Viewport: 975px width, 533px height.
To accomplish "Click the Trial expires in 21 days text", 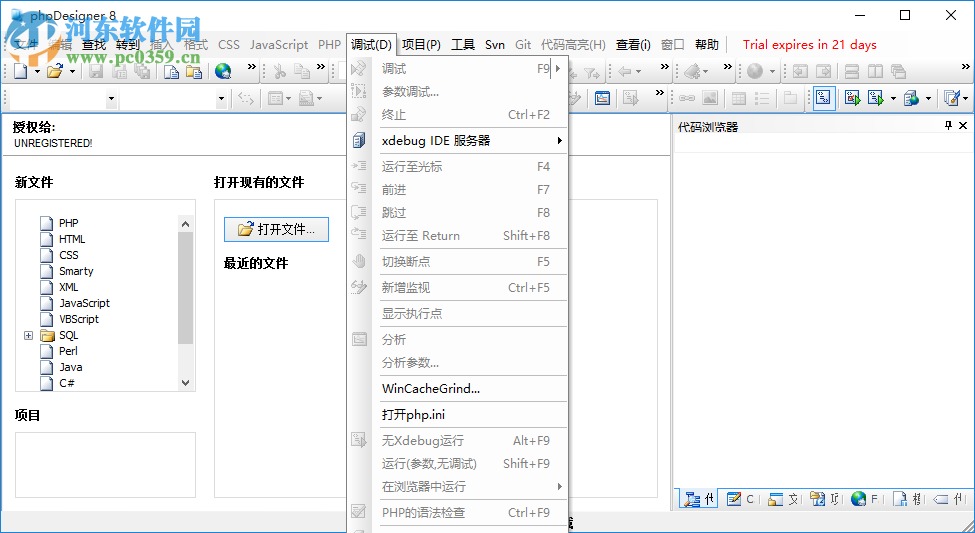I will (810, 45).
